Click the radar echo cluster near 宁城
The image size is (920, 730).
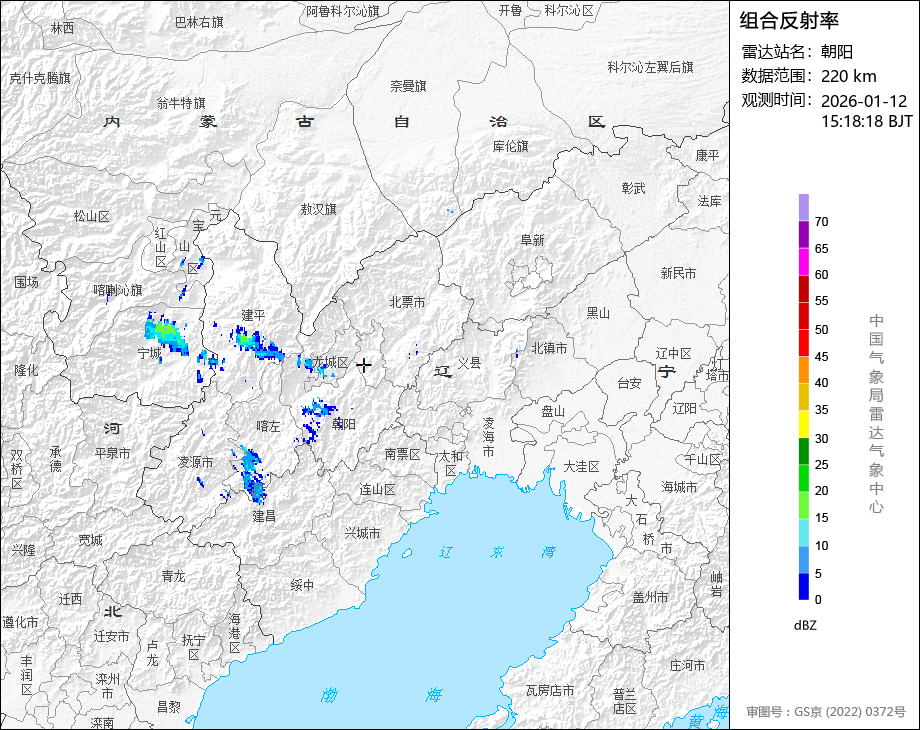tap(167, 334)
